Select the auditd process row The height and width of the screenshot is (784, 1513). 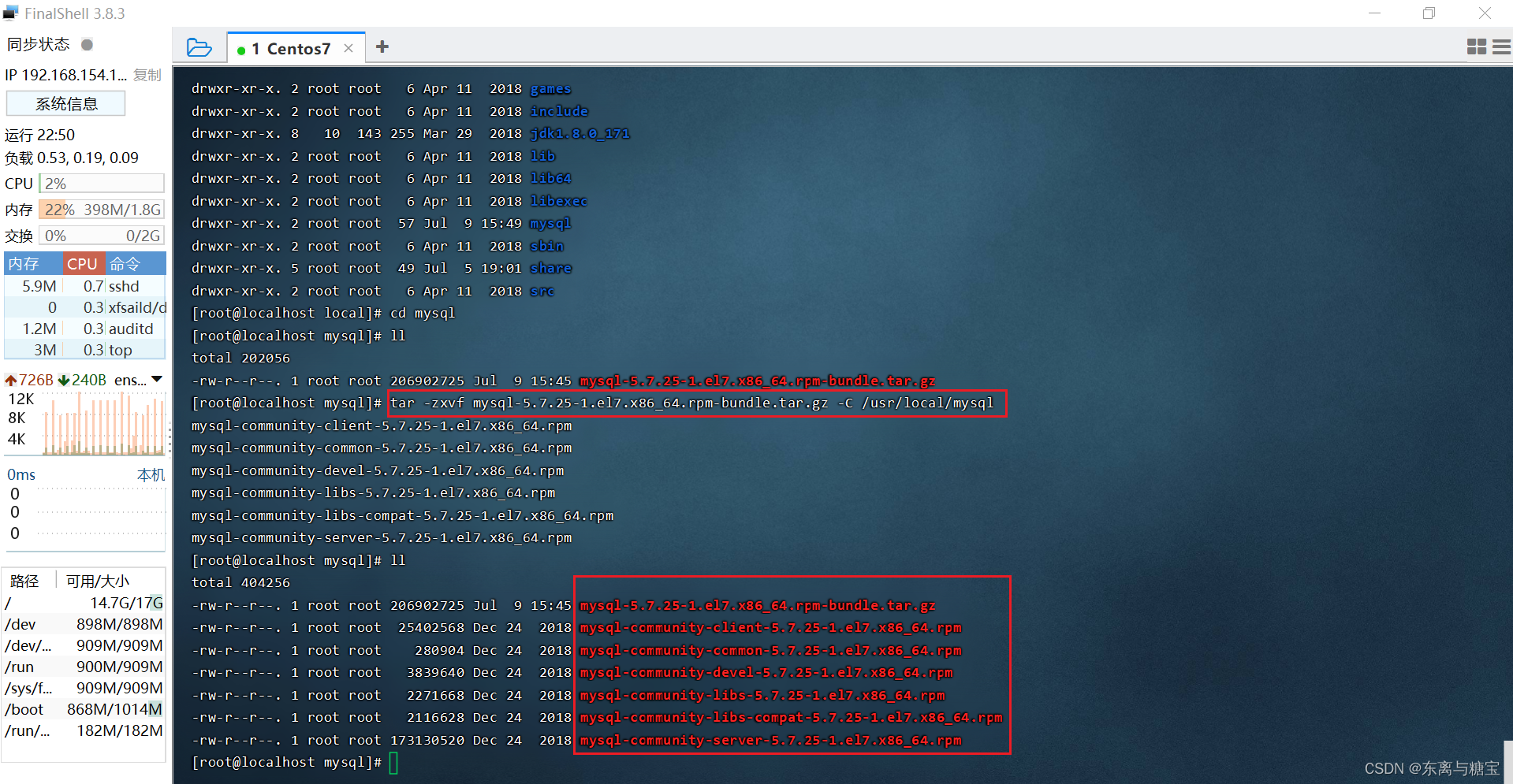(x=85, y=329)
